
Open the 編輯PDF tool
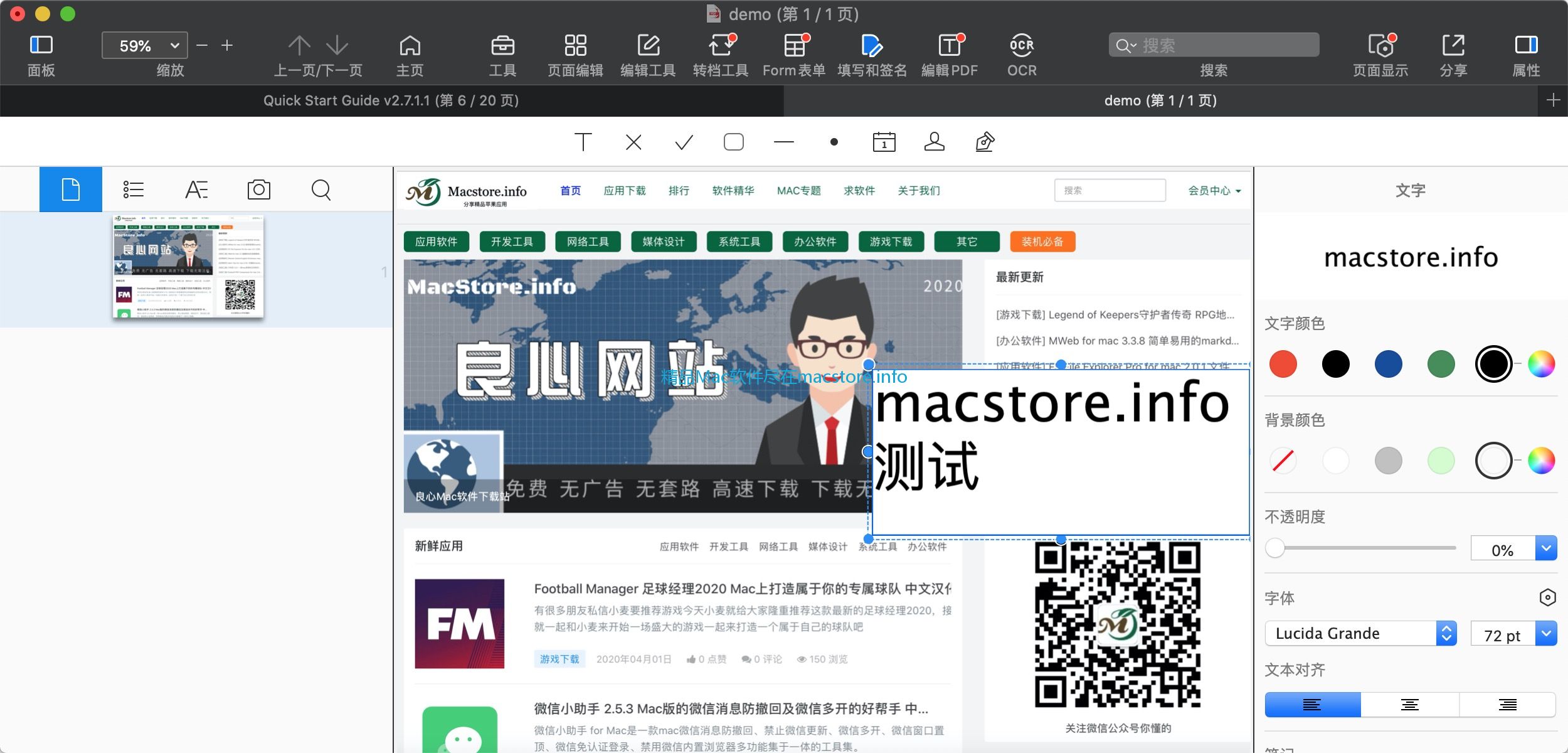coord(950,45)
